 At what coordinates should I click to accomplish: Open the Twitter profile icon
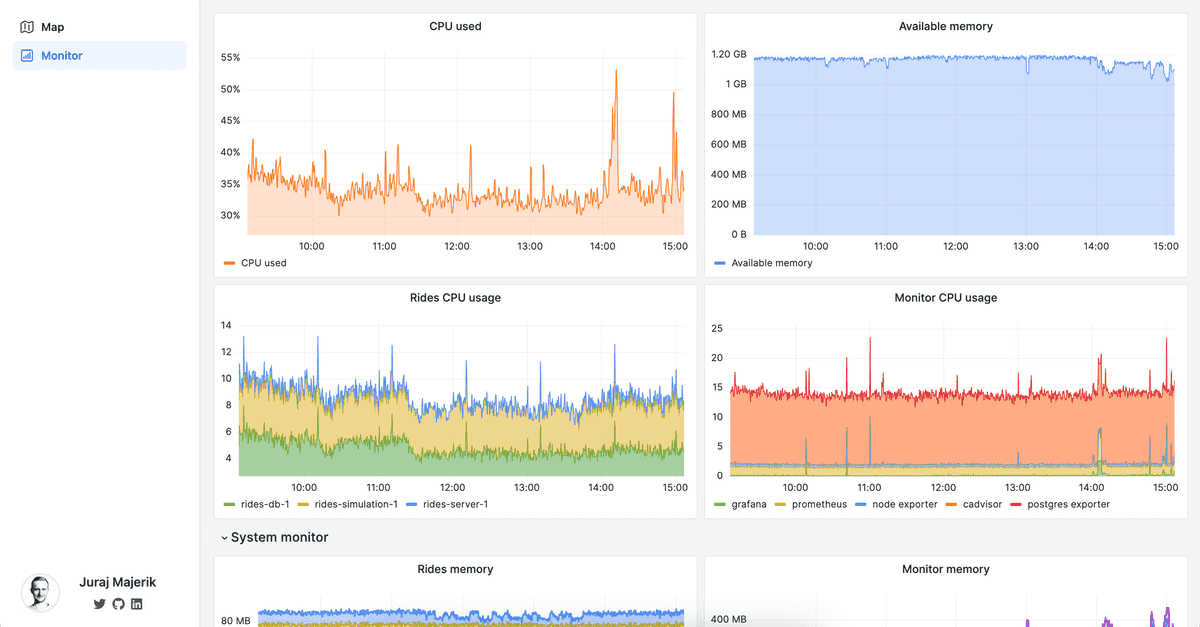click(99, 604)
